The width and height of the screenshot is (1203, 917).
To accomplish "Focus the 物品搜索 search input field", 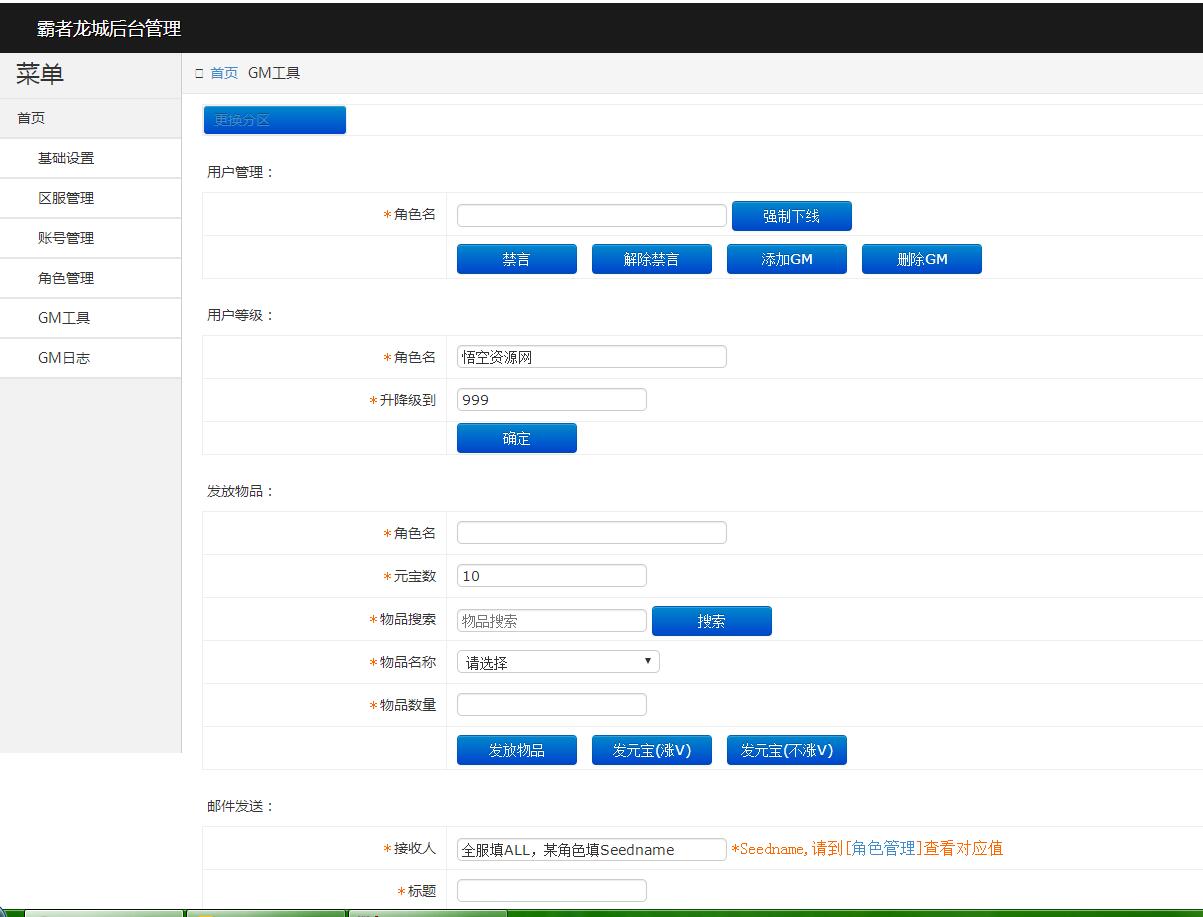I will point(551,621).
